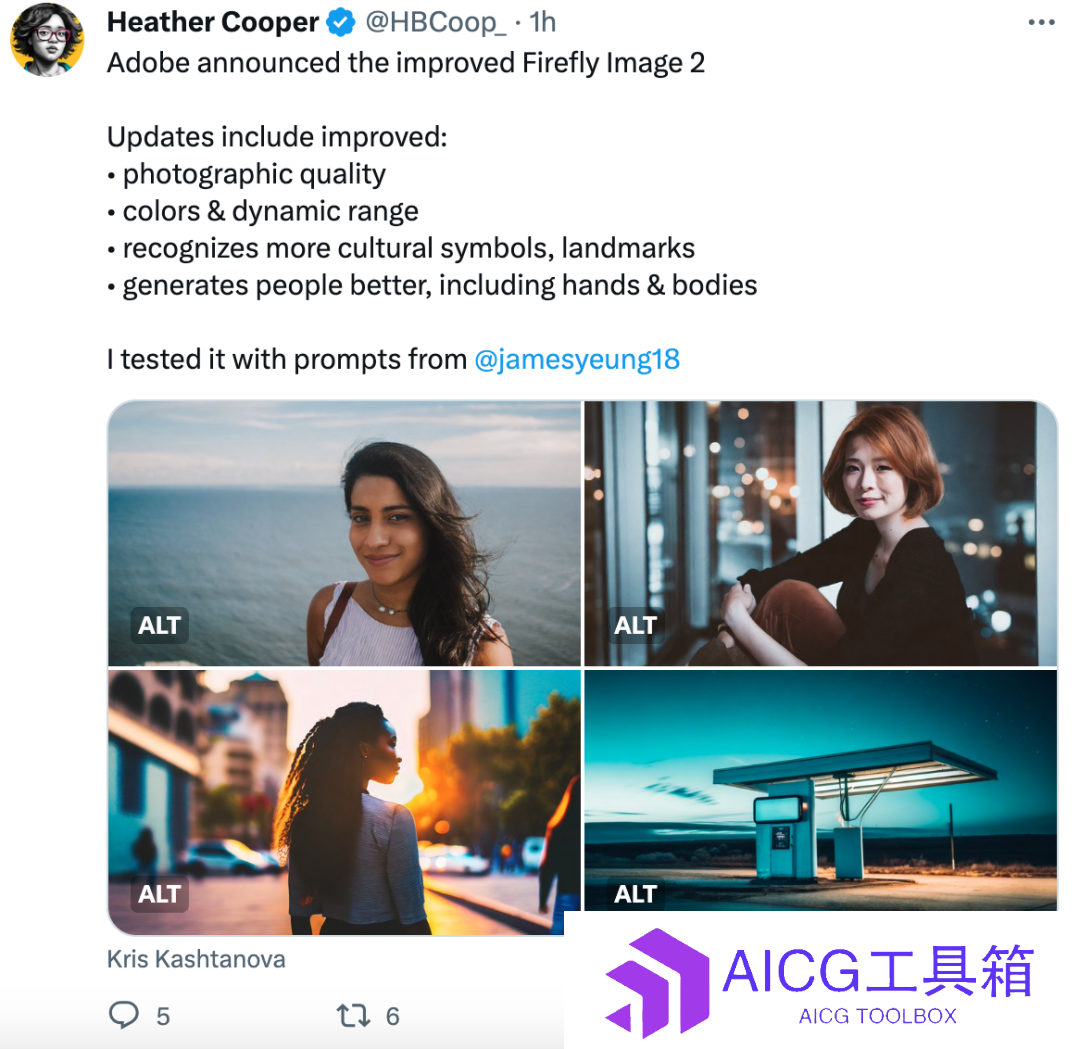Open ALT badge on sunset street photo
1080x1049 pixels.
coord(159,894)
